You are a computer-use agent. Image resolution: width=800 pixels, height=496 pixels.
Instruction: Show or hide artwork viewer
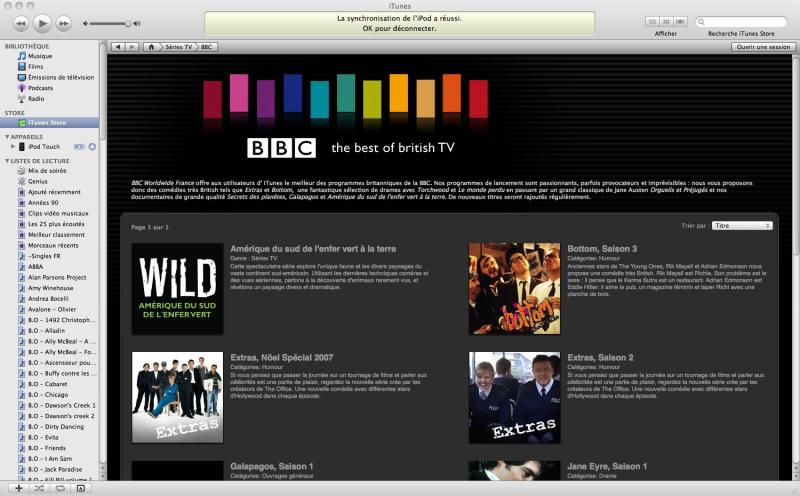[x=81, y=488]
